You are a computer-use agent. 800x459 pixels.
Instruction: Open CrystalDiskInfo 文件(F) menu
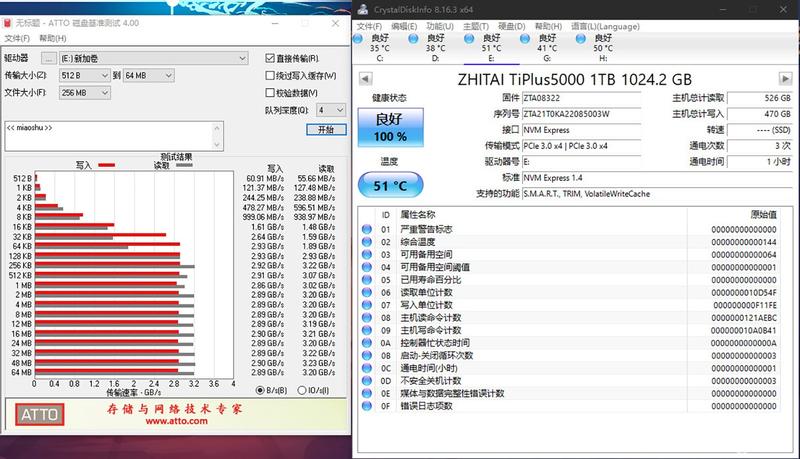(369, 27)
